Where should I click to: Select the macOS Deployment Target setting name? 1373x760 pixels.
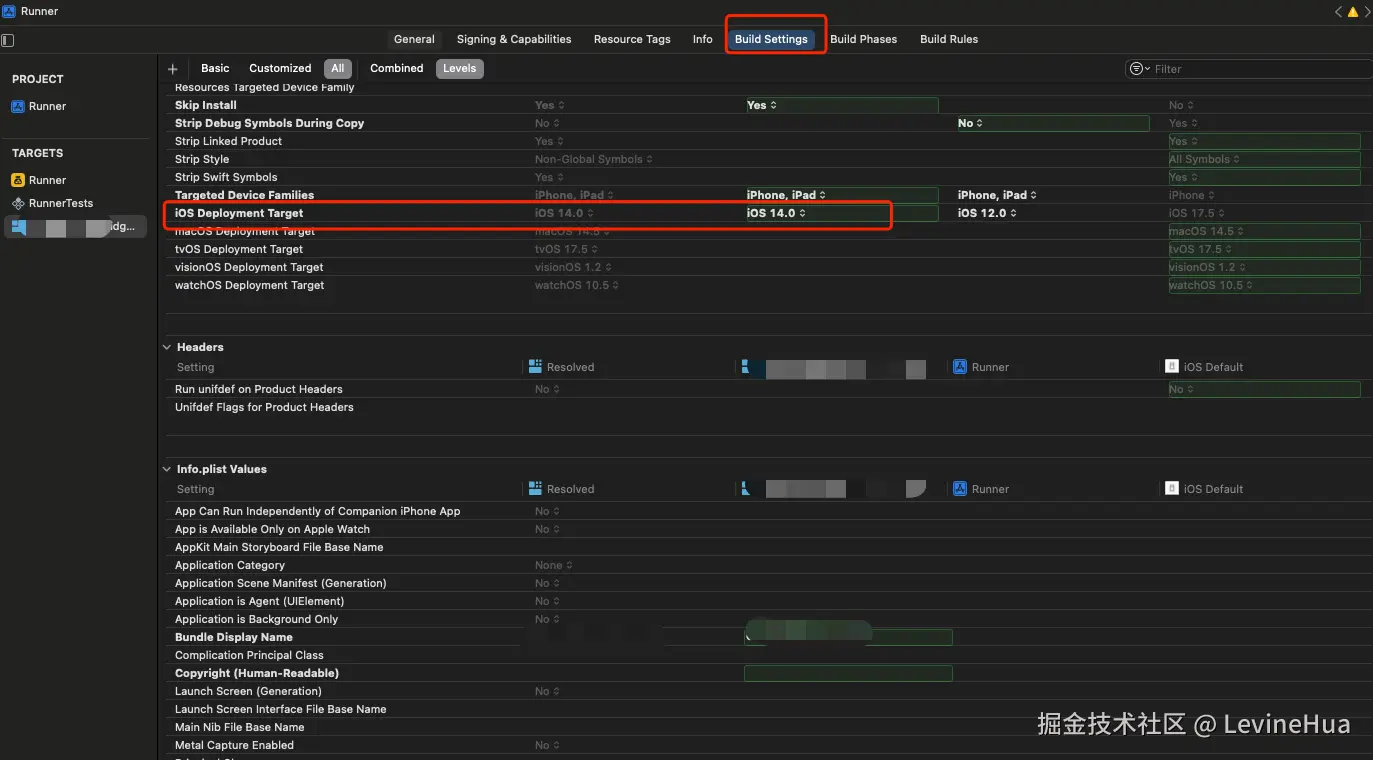tap(245, 231)
